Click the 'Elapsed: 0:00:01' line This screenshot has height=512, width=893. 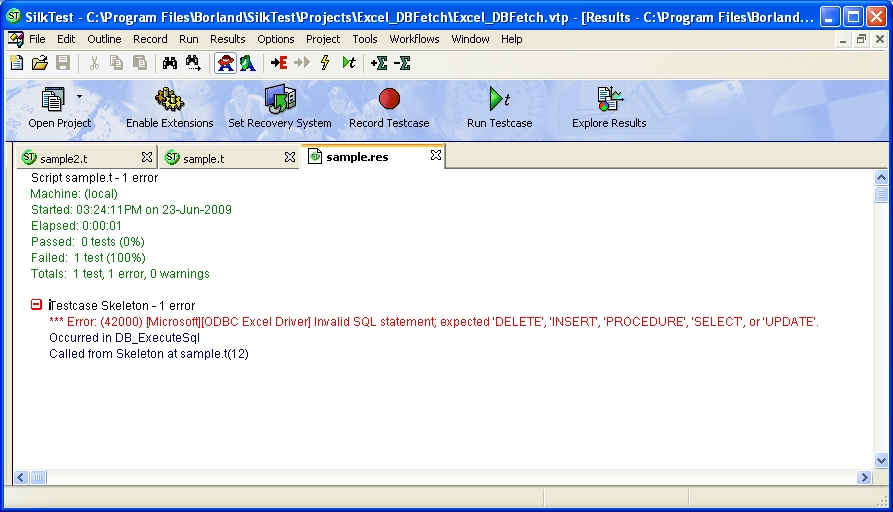(76, 226)
